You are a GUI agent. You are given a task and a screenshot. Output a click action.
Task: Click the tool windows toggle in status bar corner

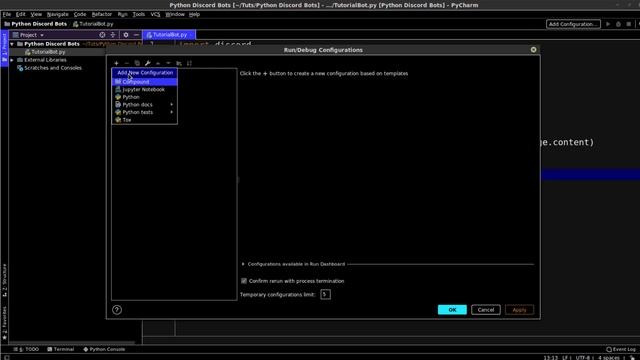7,358
